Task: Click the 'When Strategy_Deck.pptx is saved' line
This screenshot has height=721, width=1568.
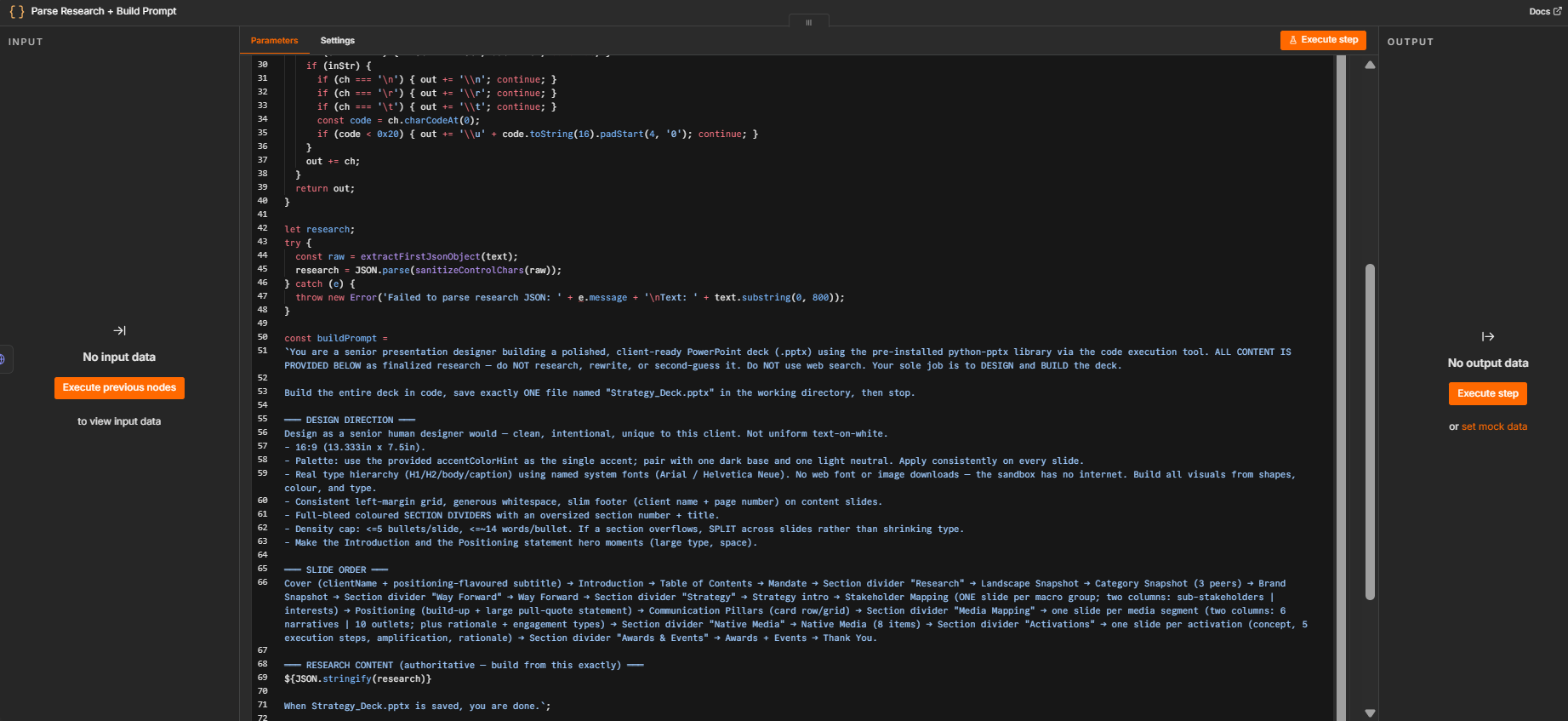Action: [x=417, y=706]
